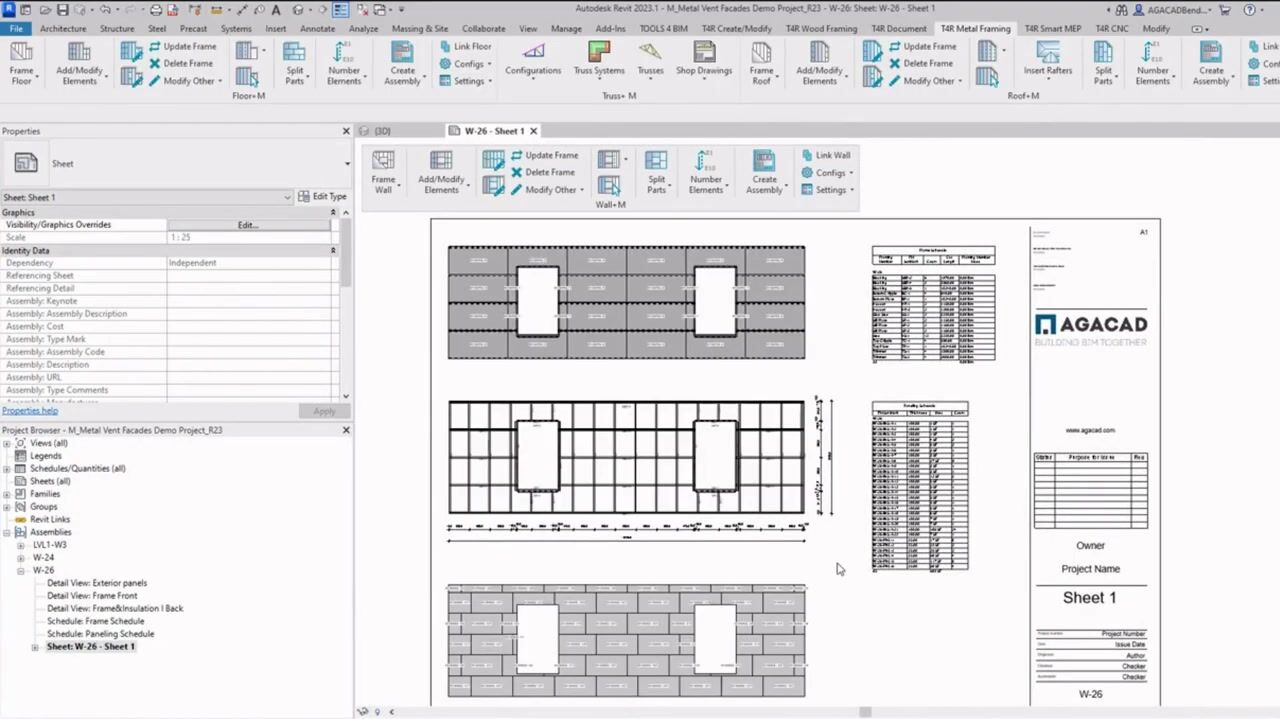
Task: Click Link Wall in floating toolbar
Action: click(x=826, y=155)
